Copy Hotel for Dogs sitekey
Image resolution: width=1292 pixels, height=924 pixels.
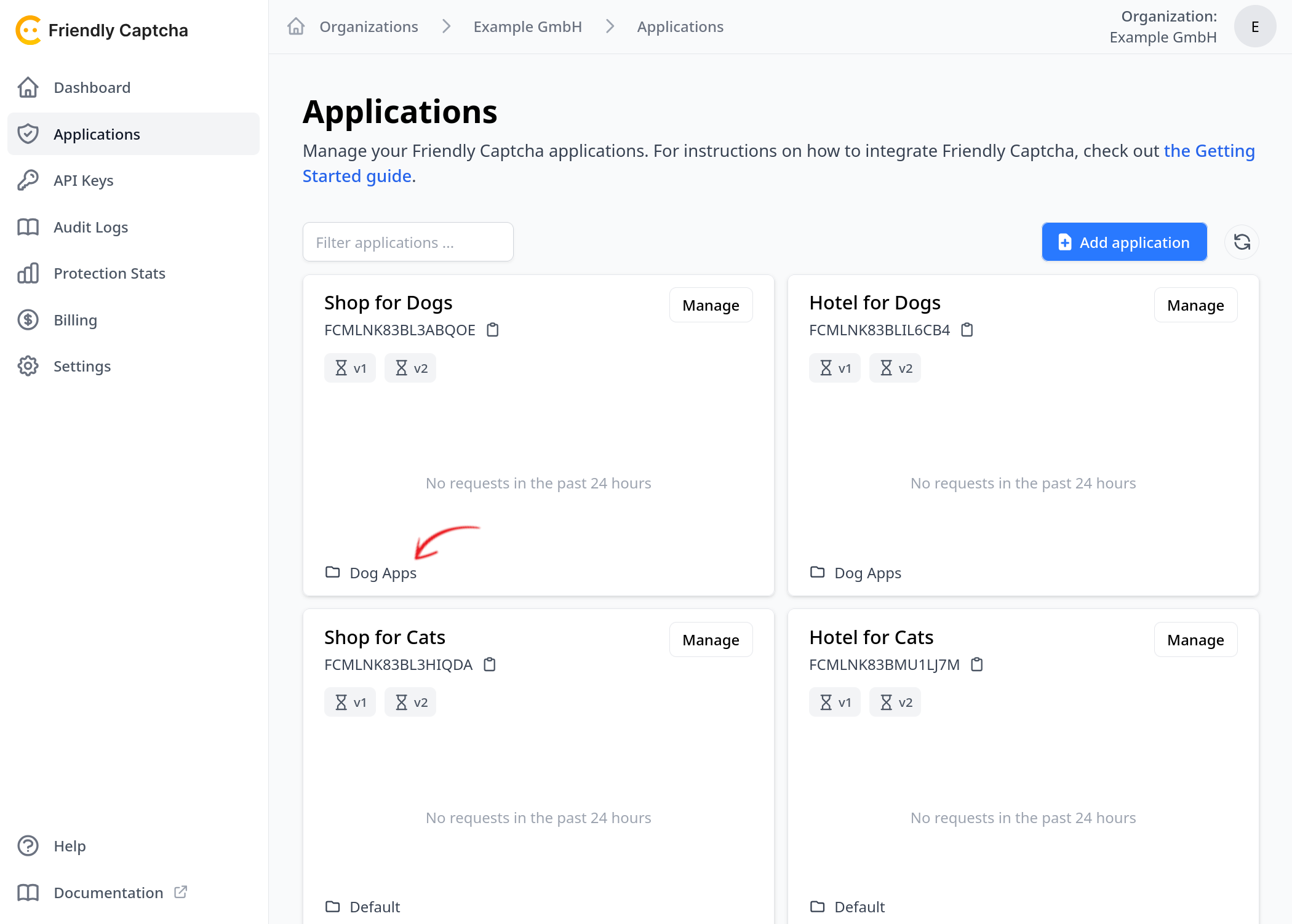coord(967,330)
